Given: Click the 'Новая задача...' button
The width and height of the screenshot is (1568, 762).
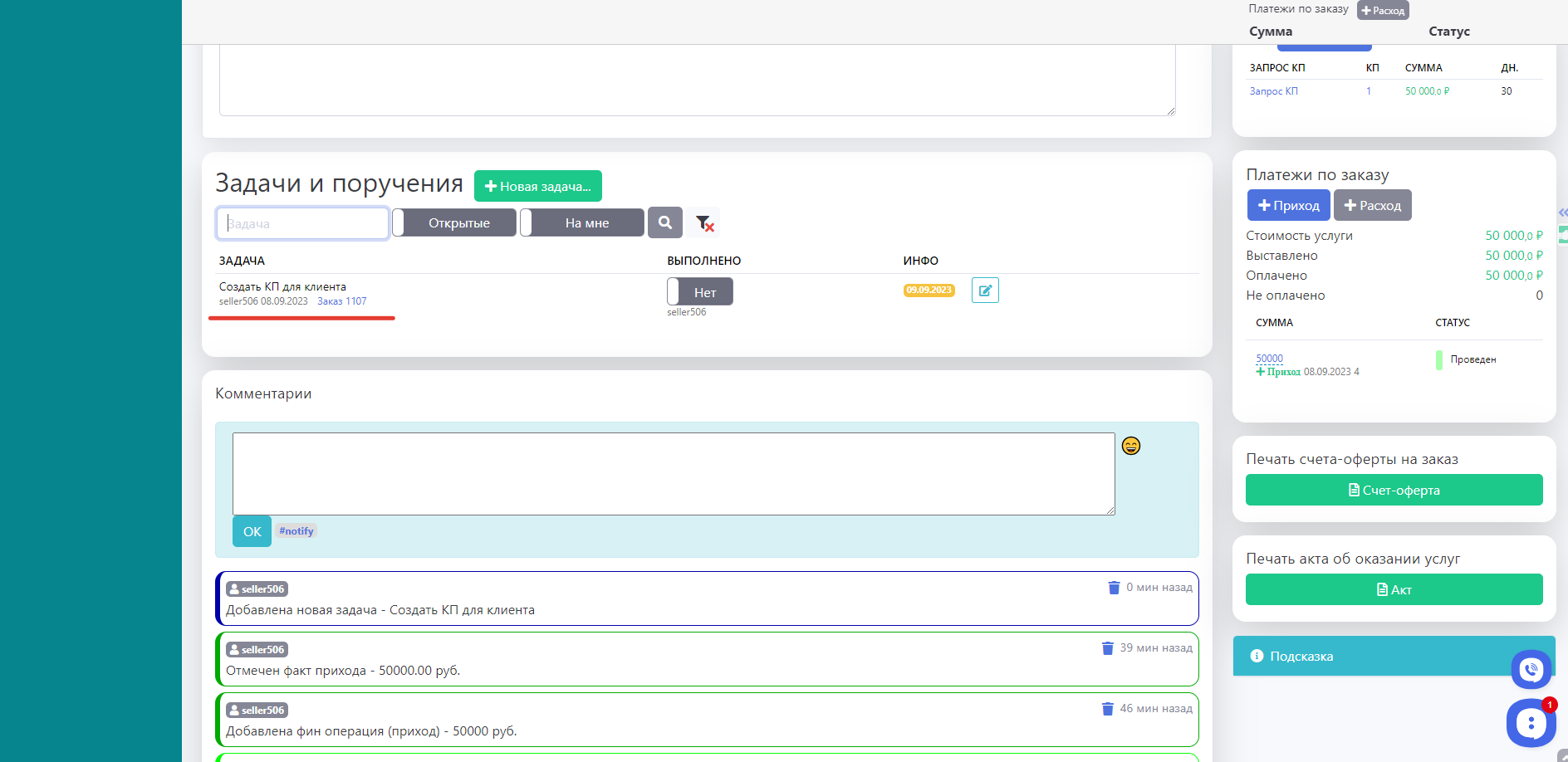Looking at the screenshot, I should coord(537,186).
